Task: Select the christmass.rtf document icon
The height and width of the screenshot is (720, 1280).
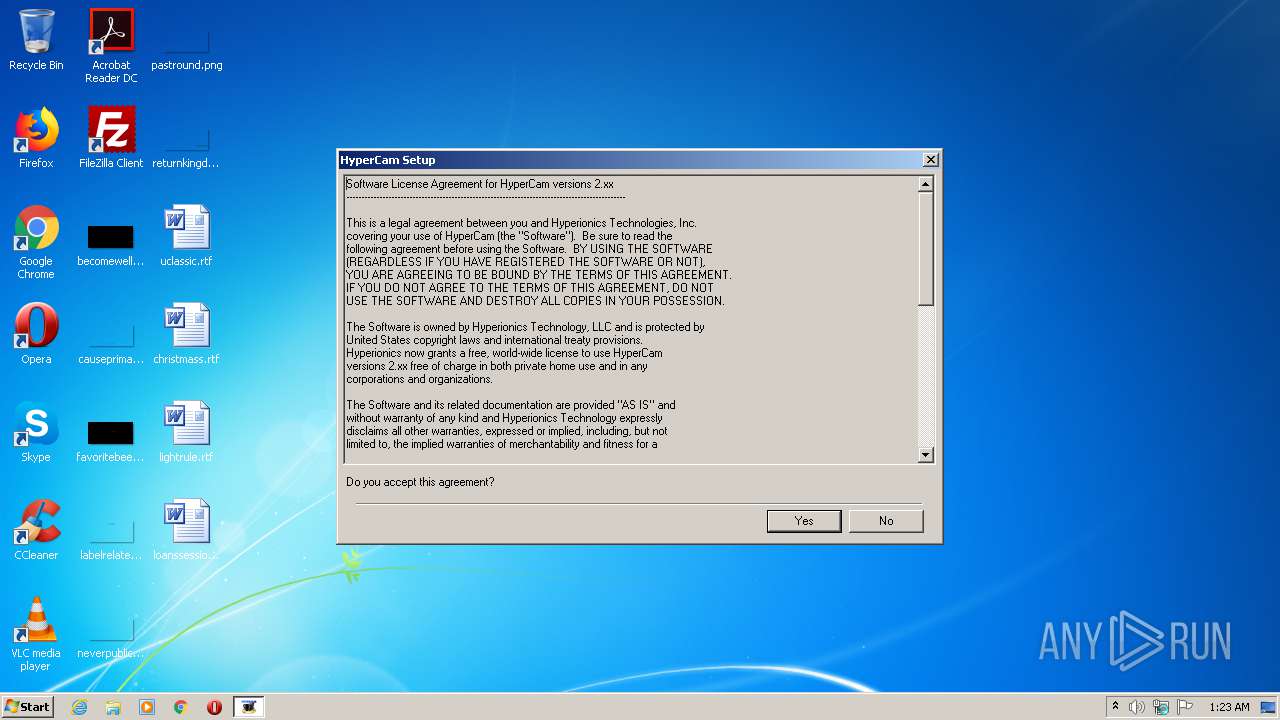Action: [186, 334]
